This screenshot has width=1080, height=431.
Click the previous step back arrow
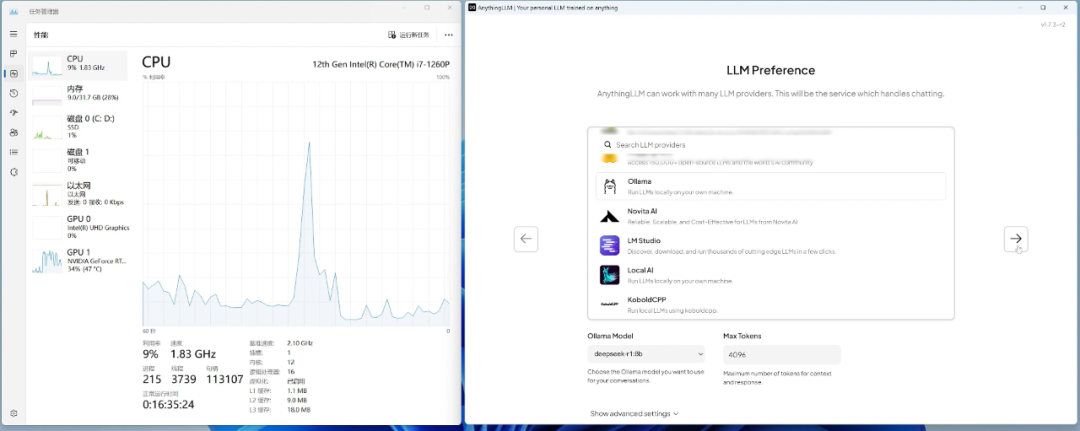point(526,239)
